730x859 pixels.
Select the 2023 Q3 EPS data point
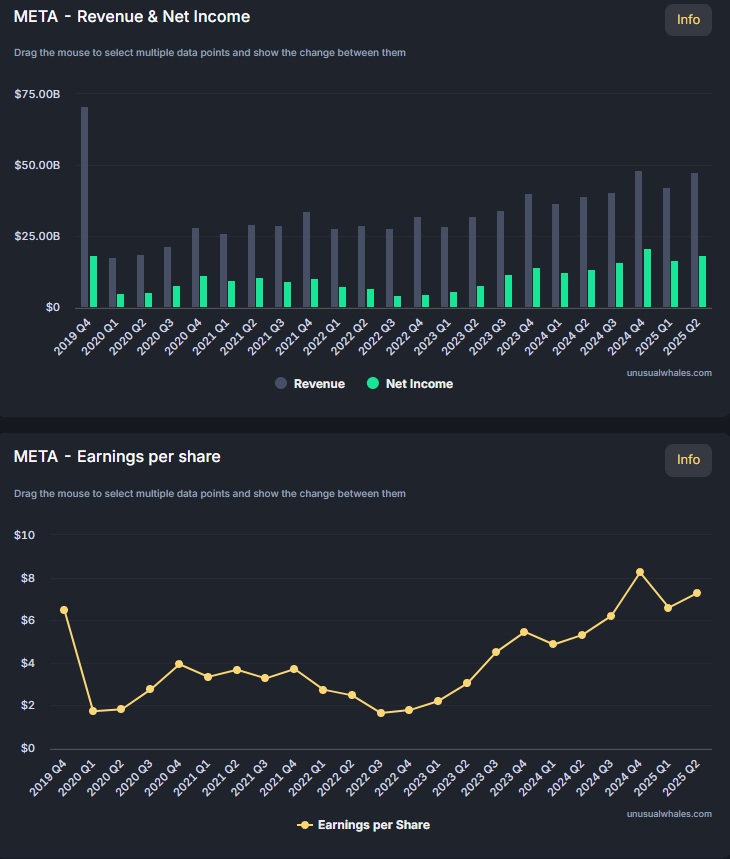[496, 652]
